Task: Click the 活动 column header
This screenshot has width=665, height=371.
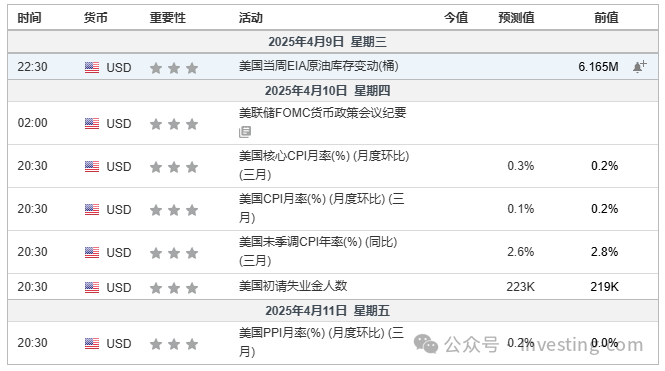Action: click(251, 18)
